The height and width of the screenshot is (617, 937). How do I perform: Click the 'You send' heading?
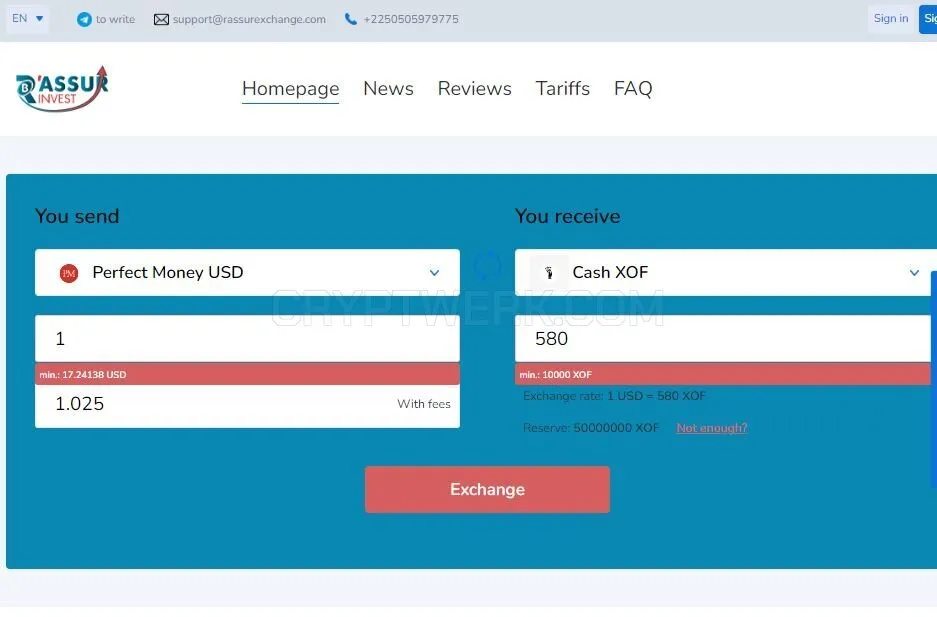tap(77, 216)
